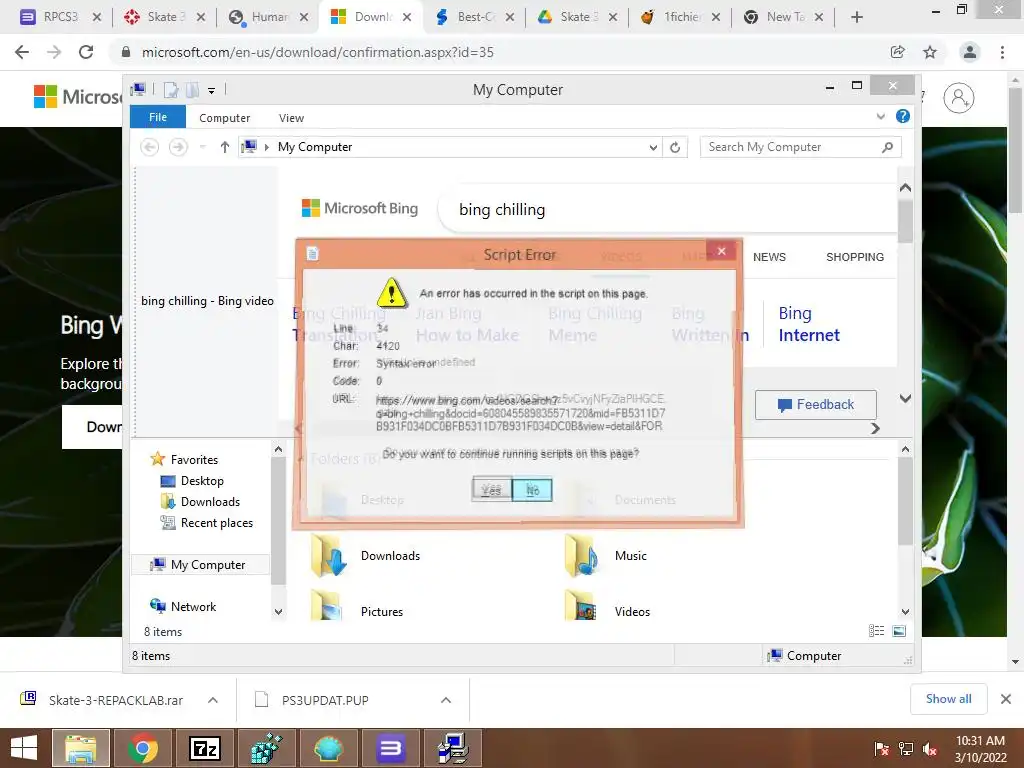Click muted volume tray icon

coord(930,749)
